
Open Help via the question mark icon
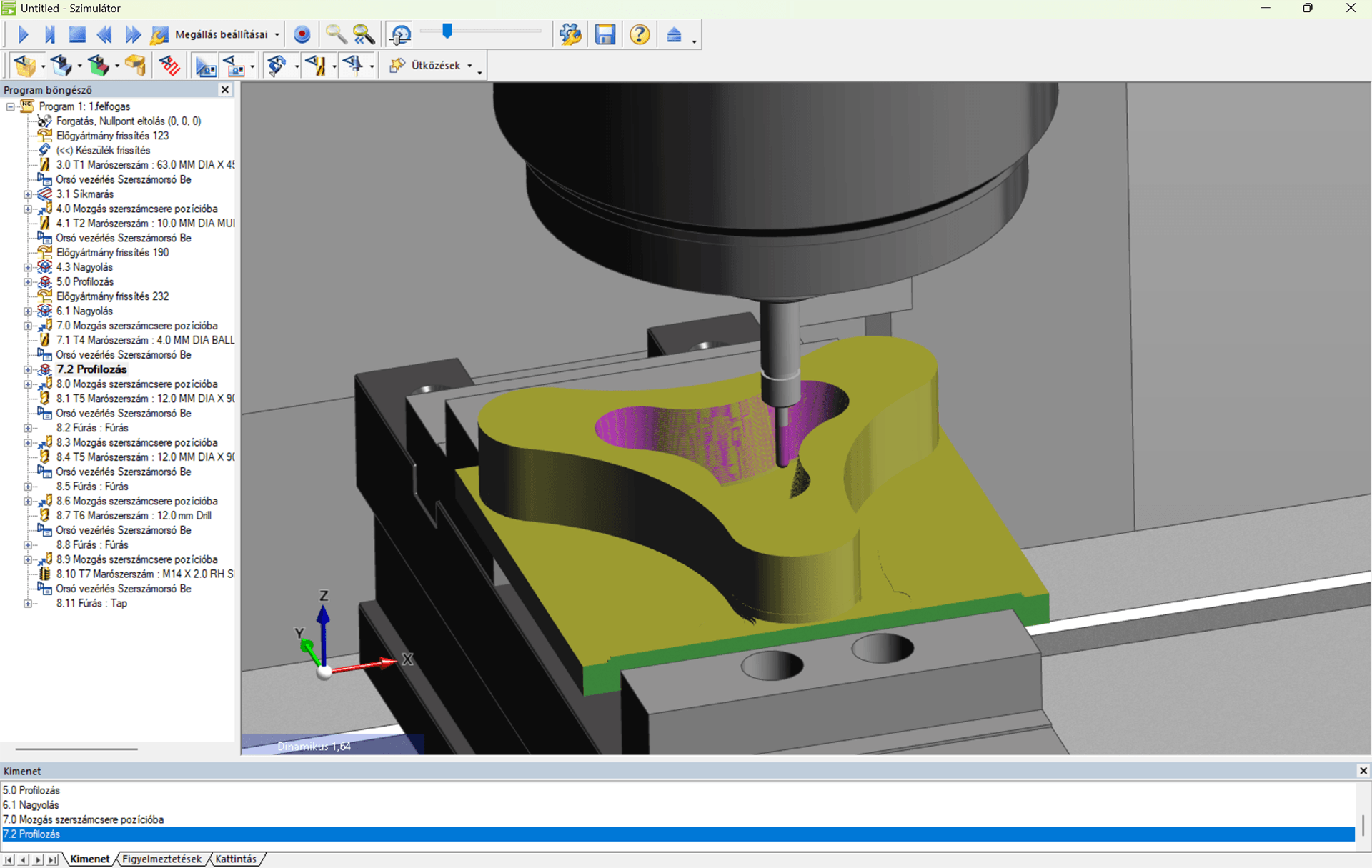[640, 34]
